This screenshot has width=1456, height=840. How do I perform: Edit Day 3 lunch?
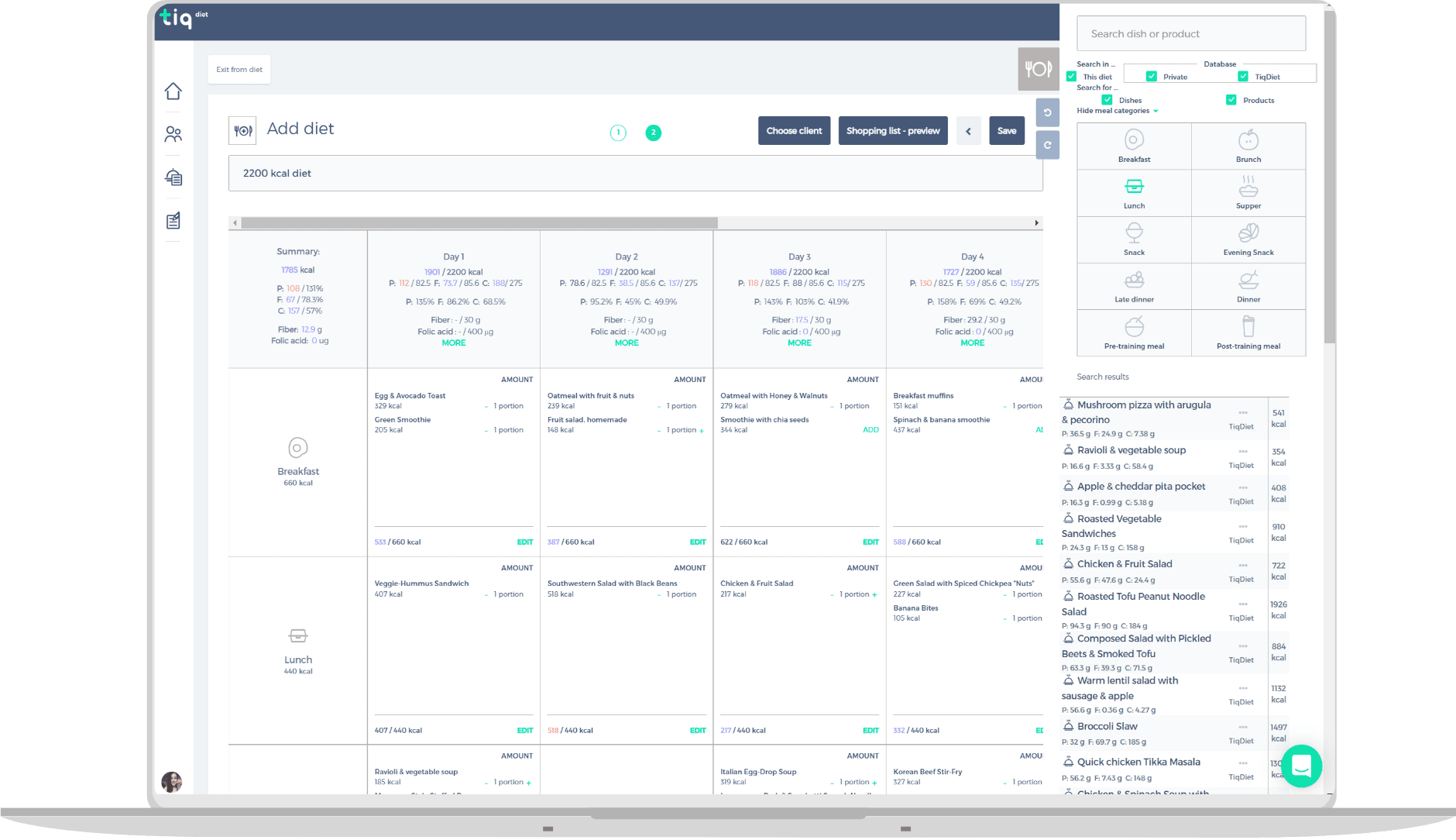(871, 731)
